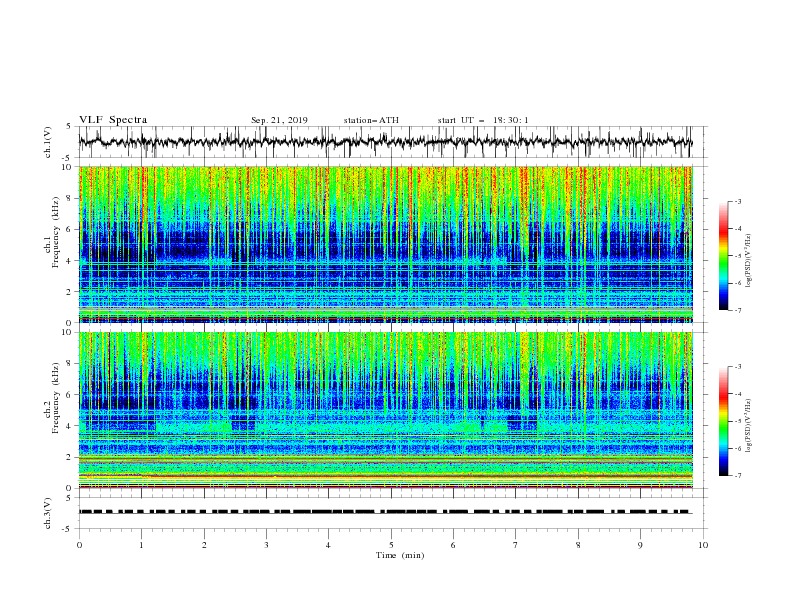Click the ch.1 voltage waveform trace
This screenshot has width=792, height=612.
tap(386, 142)
